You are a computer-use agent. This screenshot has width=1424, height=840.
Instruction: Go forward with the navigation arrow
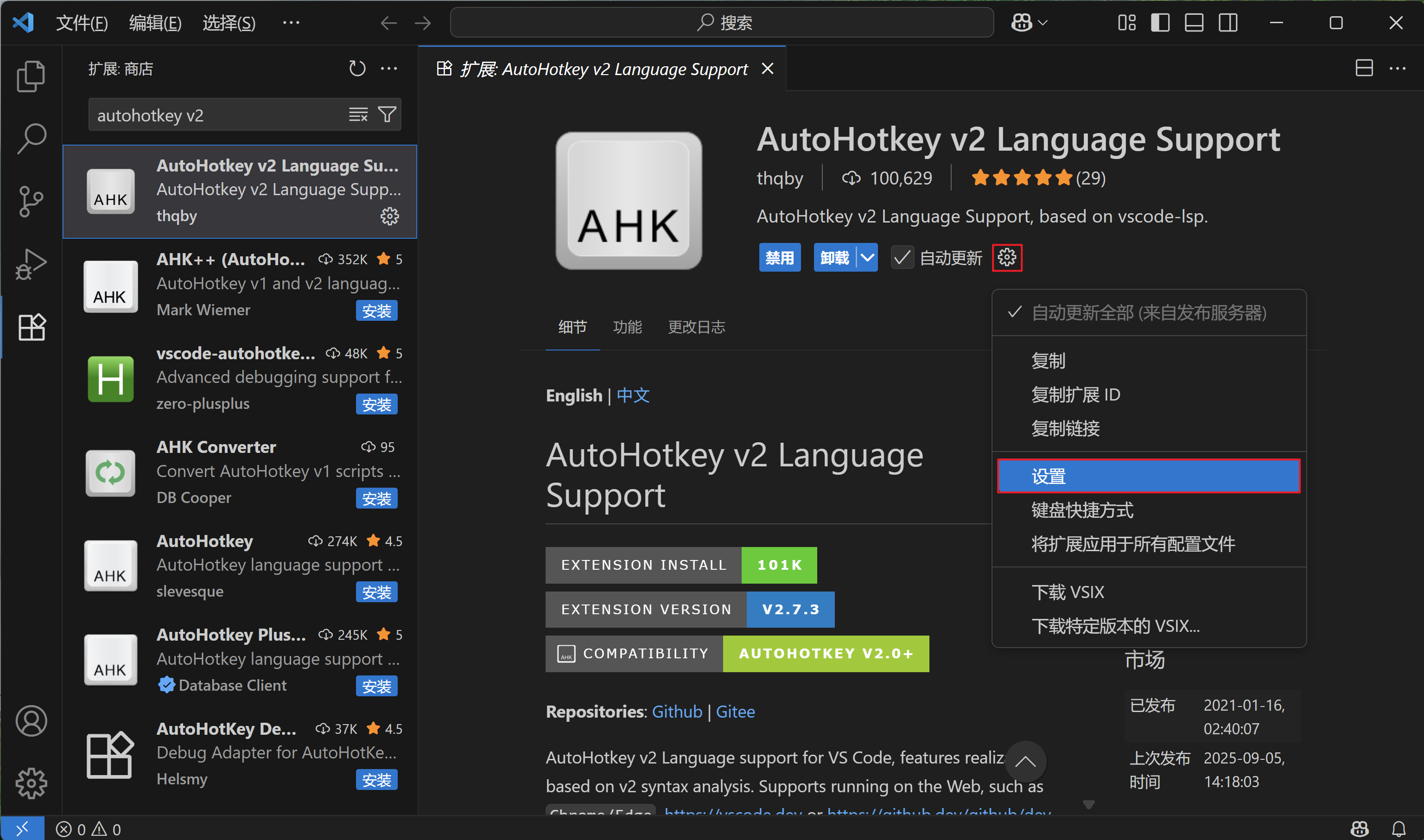coord(422,23)
